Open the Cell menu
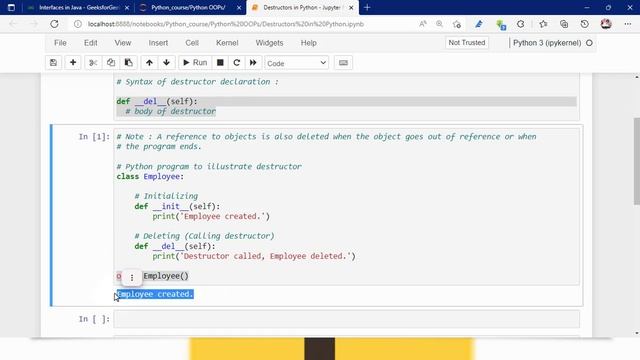This screenshot has height=360, width=640. tap(192, 43)
